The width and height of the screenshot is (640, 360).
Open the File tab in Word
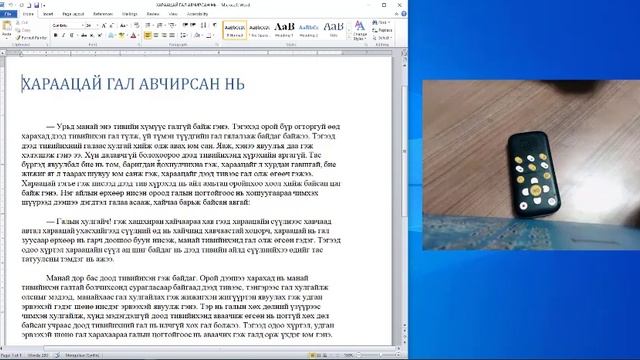point(8,14)
